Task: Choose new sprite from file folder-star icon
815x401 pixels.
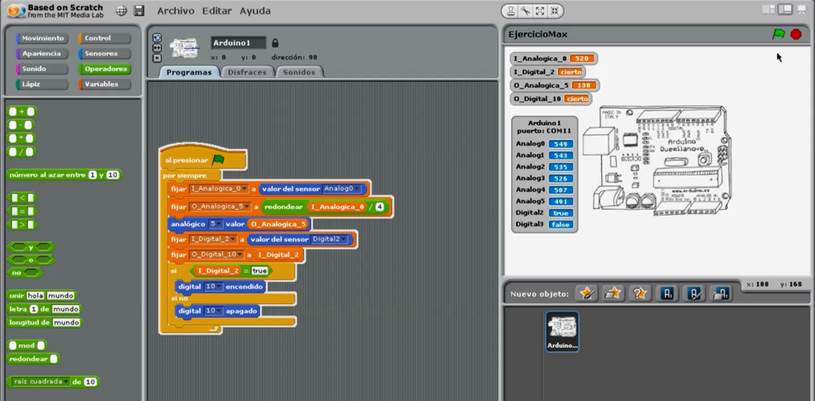Action: coord(613,294)
